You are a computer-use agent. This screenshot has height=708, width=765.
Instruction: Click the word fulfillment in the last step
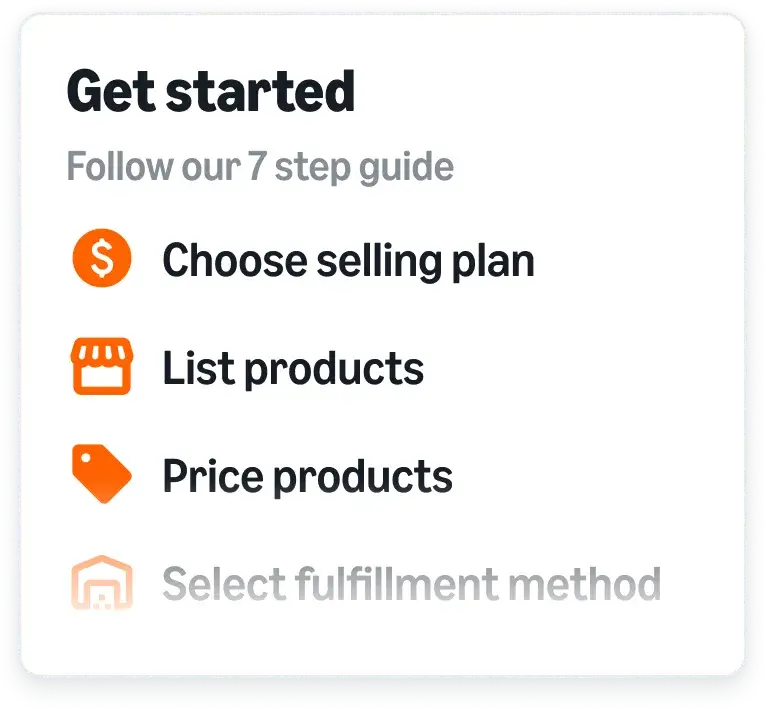pos(397,583)
